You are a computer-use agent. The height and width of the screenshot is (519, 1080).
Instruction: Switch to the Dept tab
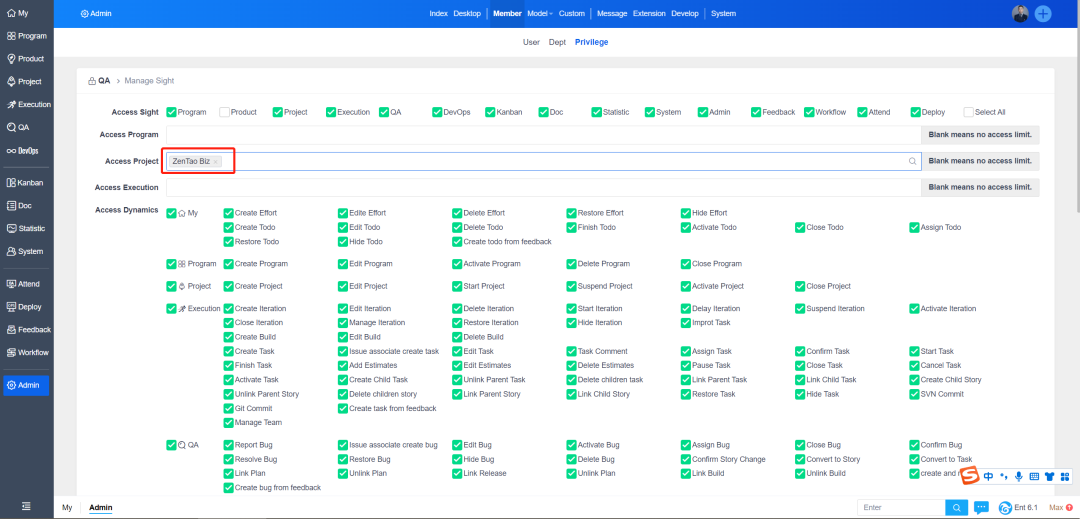557,42
